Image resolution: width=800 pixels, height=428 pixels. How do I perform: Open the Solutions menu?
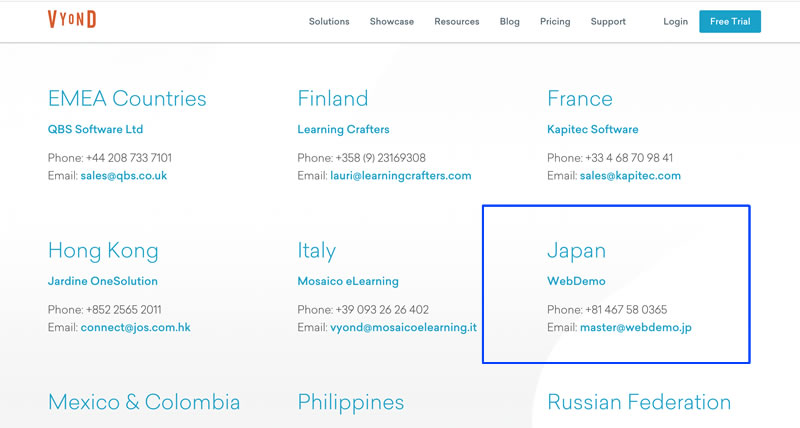pyautogui.click(x=329, y=21)
